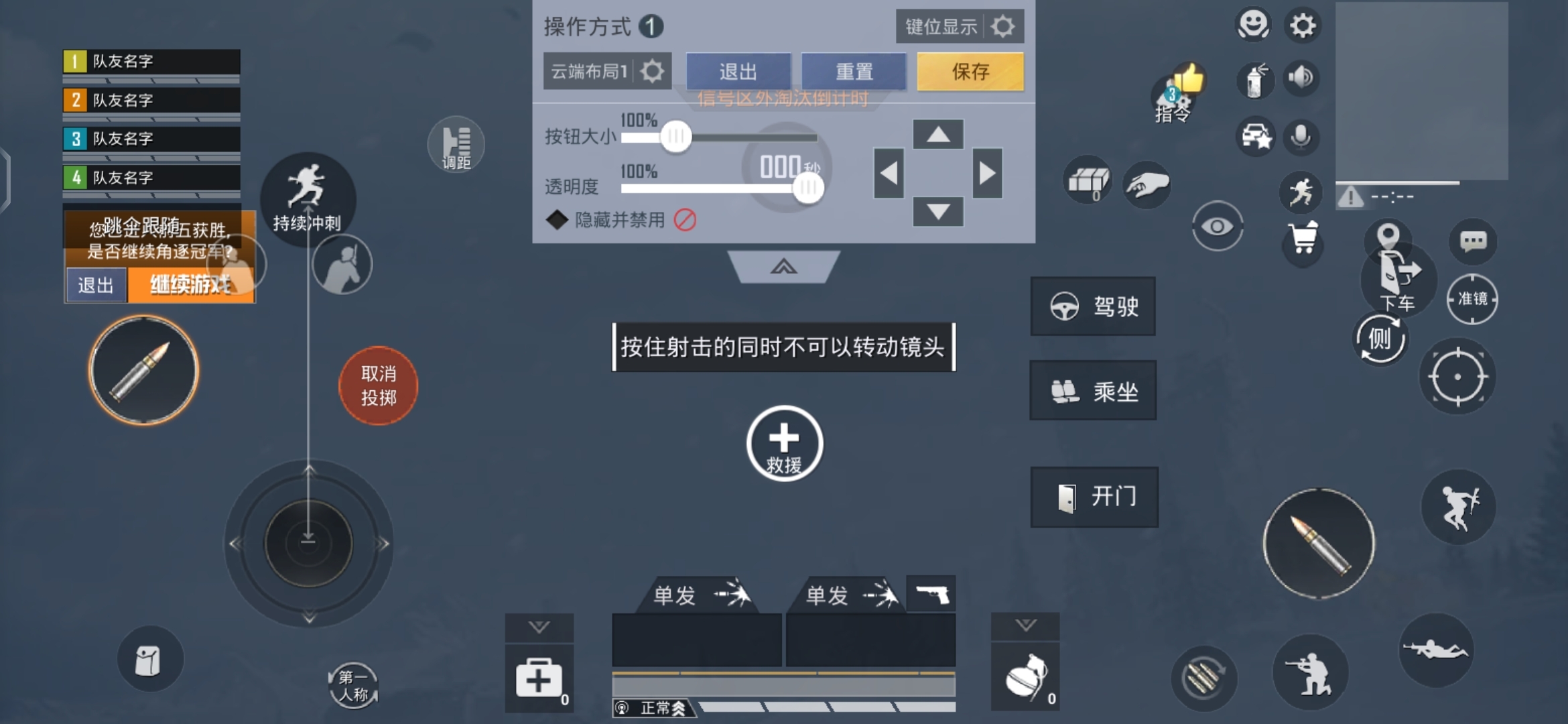Select the 持续冲刺 sprint icon

(x=308, y=198)
